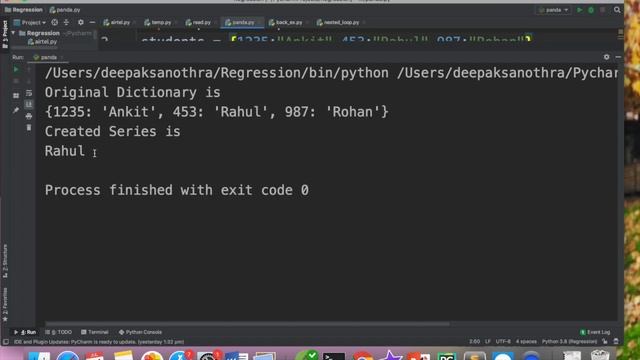Open Chrome icon in macOS Dock
This screenshot has width=640, height=360.
pyautogui.click(x=362, y=356)
